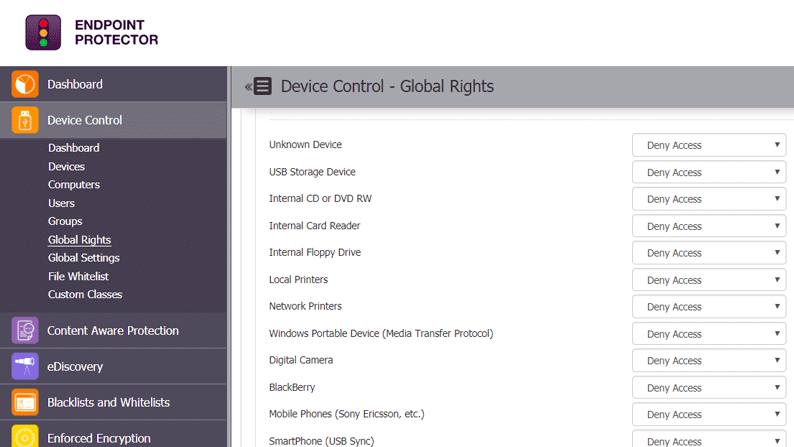This screenshot has width=794, height=447.
Task: Click the Blacklists and Whitelists icon
Action: click(25, 402)
